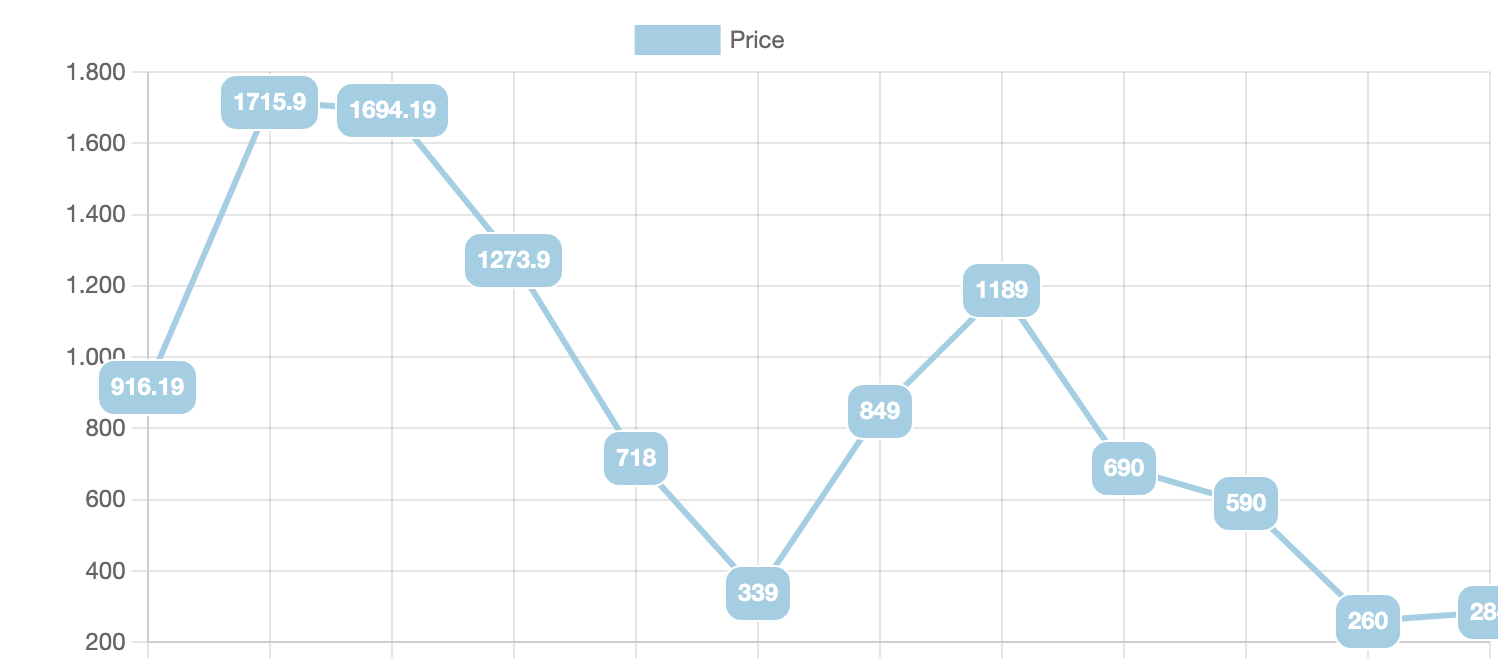Click the 718 data point label
Viewport: 1498px width, 662px height.
tap(636, 458)
